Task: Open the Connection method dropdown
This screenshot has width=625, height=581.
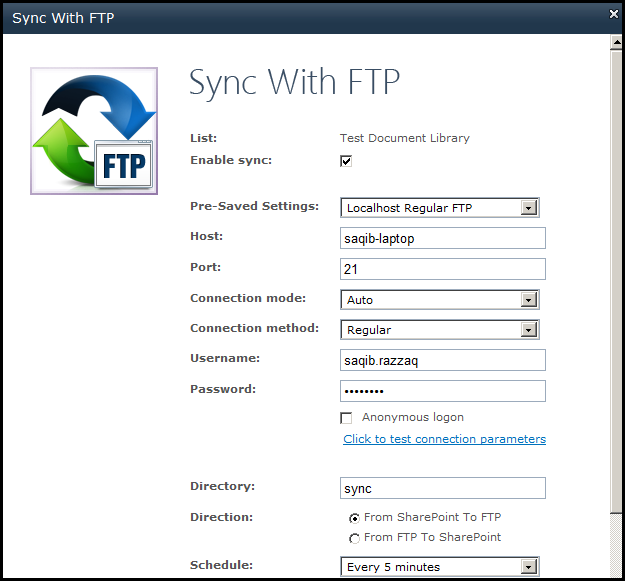Action: click(x=440, y=330)
